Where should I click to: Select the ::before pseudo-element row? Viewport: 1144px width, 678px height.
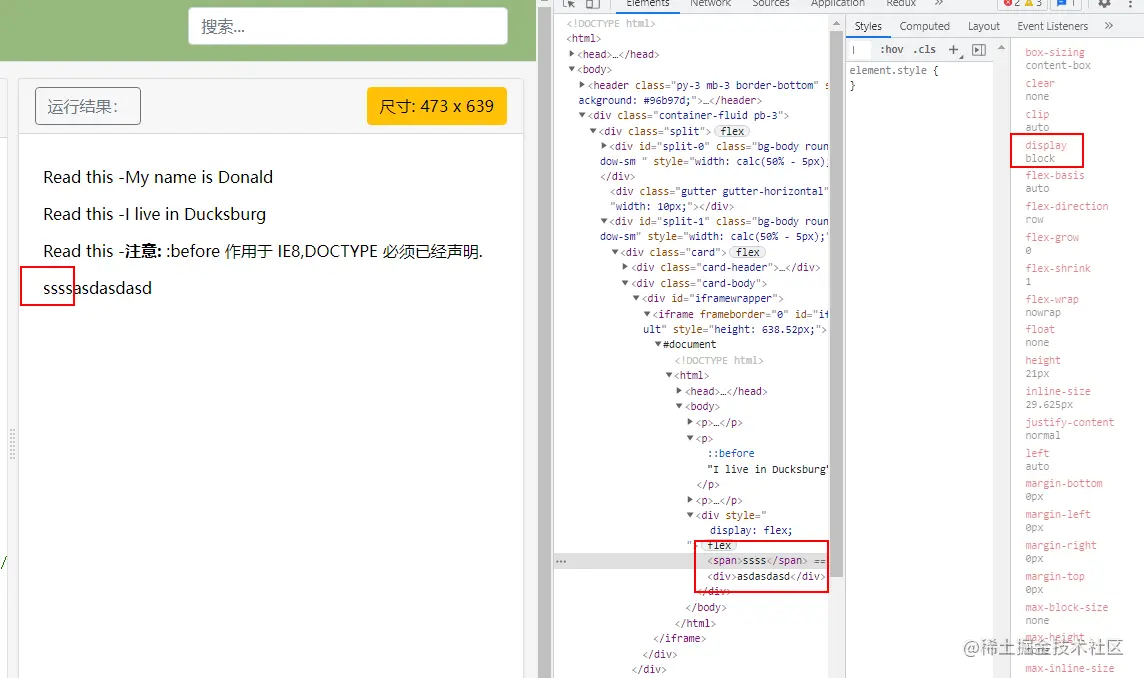(x=730, y=453)
